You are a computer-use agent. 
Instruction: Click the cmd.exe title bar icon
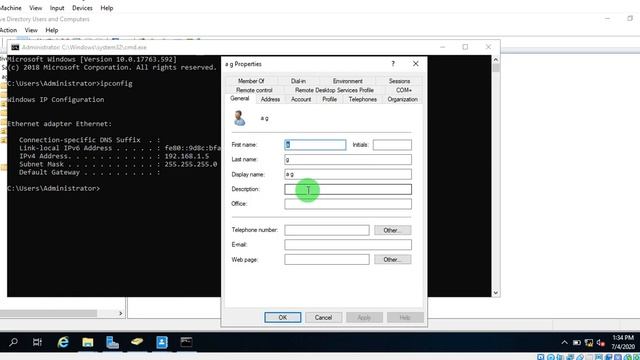(15, 47)
